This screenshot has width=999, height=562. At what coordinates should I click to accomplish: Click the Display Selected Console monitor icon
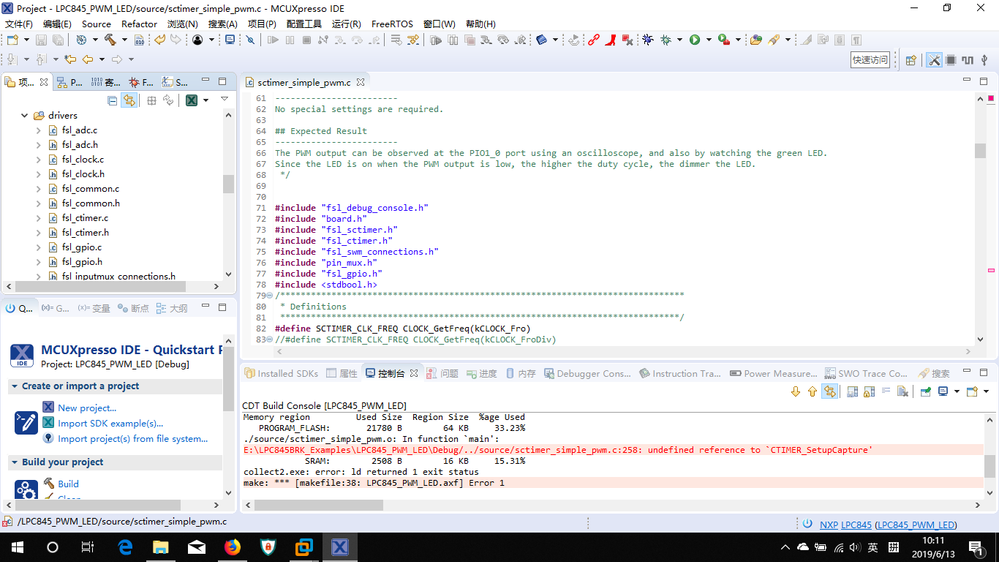[943, 392]
